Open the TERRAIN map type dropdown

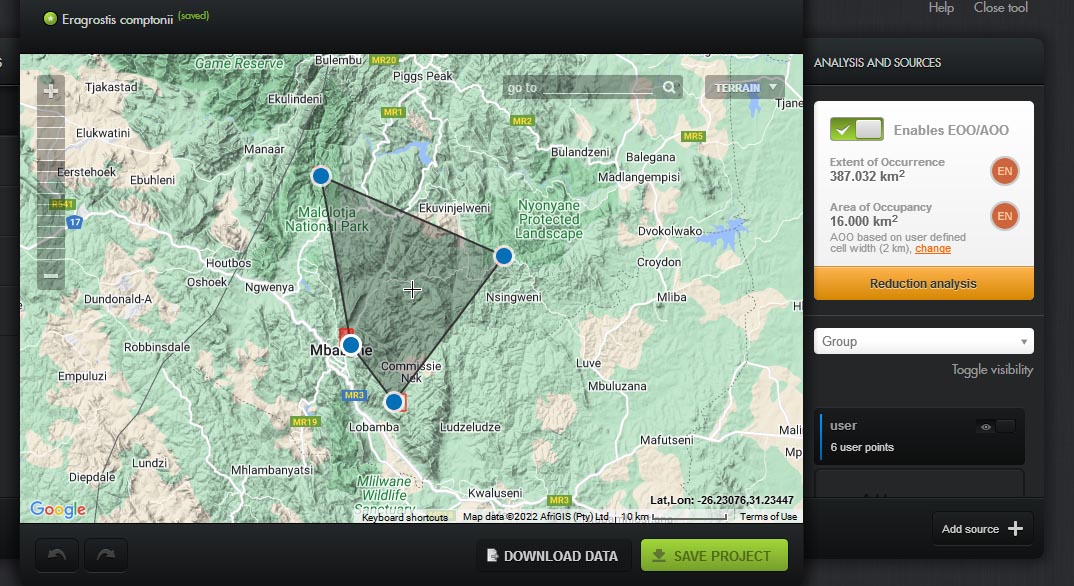point(744,87)
